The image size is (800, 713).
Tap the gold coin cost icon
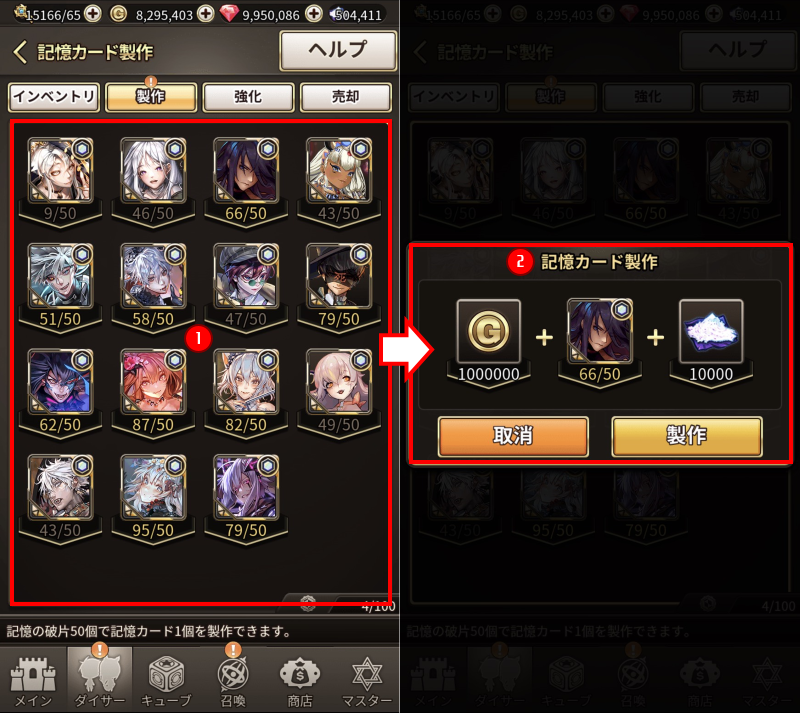coord(489,331)
